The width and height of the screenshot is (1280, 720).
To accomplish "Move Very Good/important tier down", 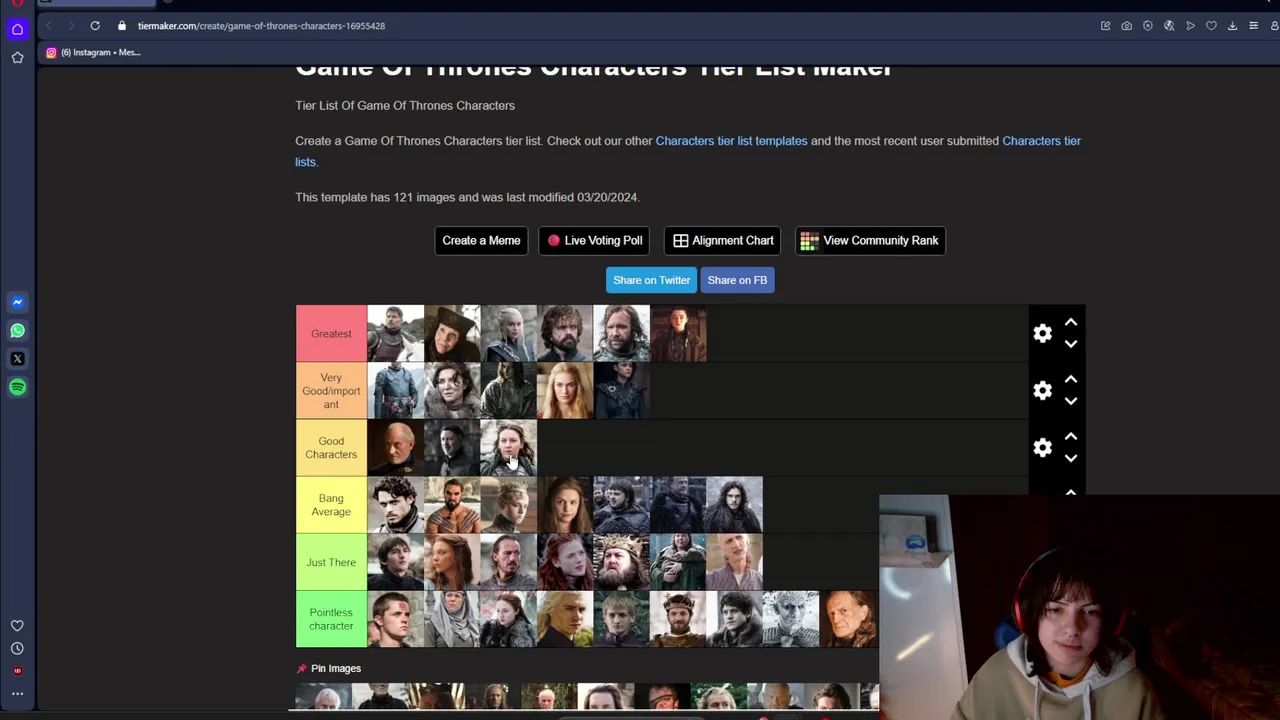I will [x=1071, y=401].
